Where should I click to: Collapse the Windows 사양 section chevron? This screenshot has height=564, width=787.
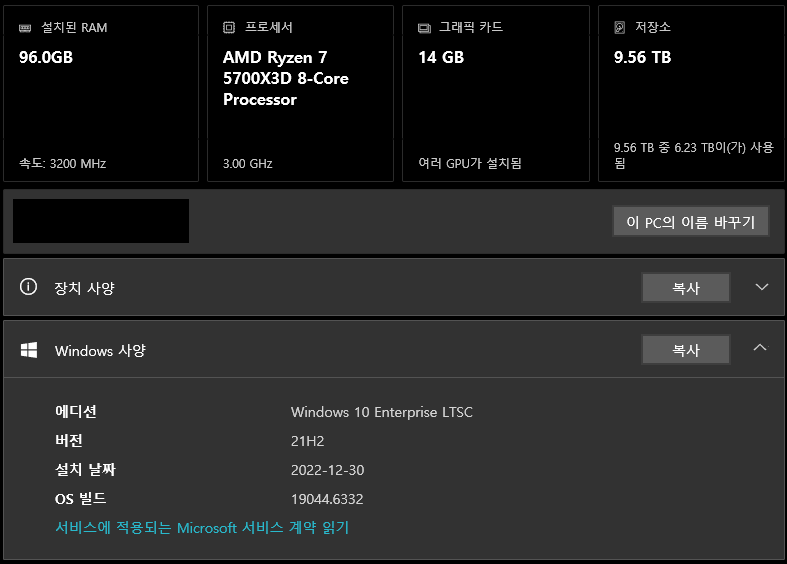click(x=760, y=349)
